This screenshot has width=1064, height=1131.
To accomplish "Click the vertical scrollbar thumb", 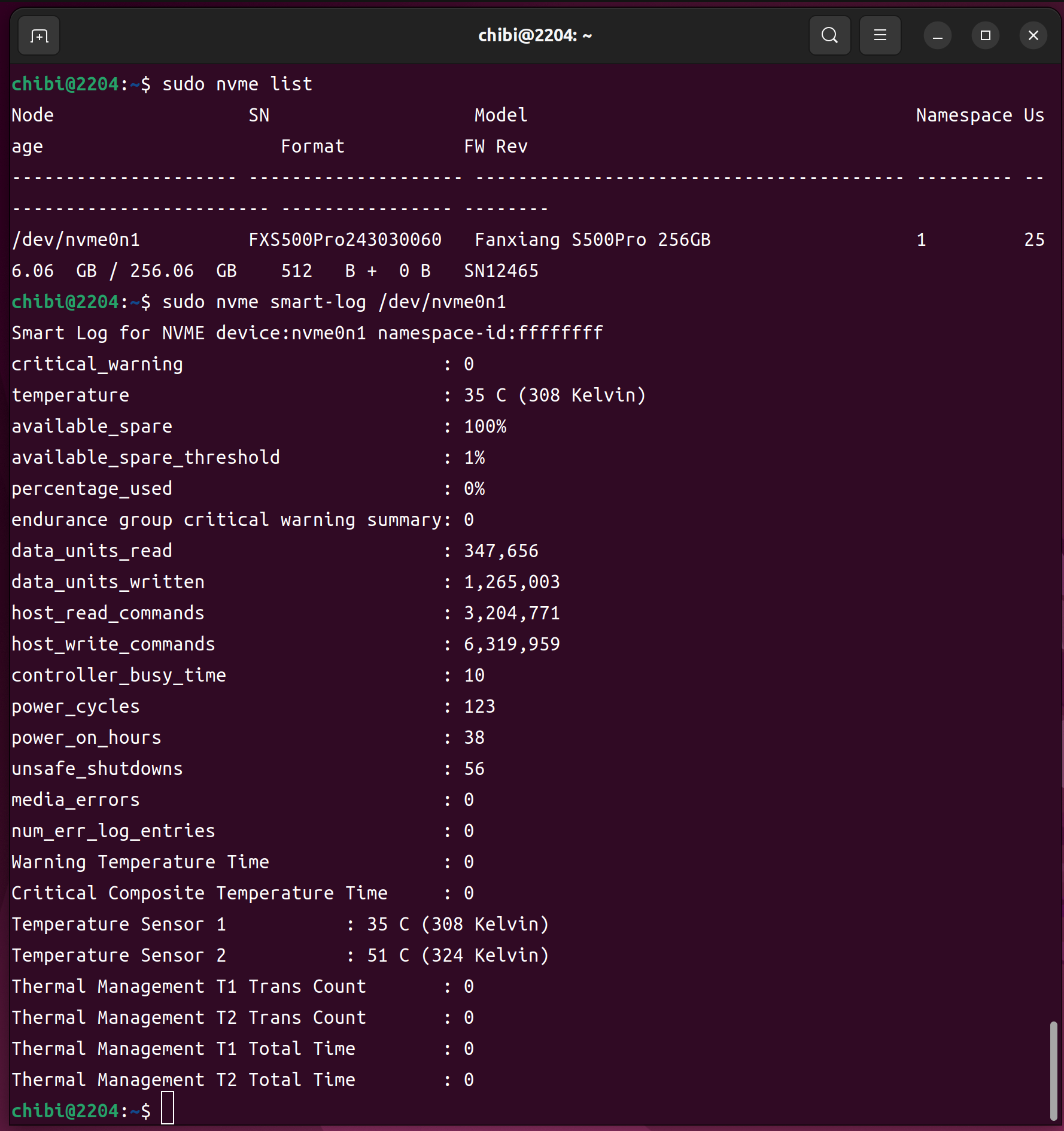I will 1053,1070.
